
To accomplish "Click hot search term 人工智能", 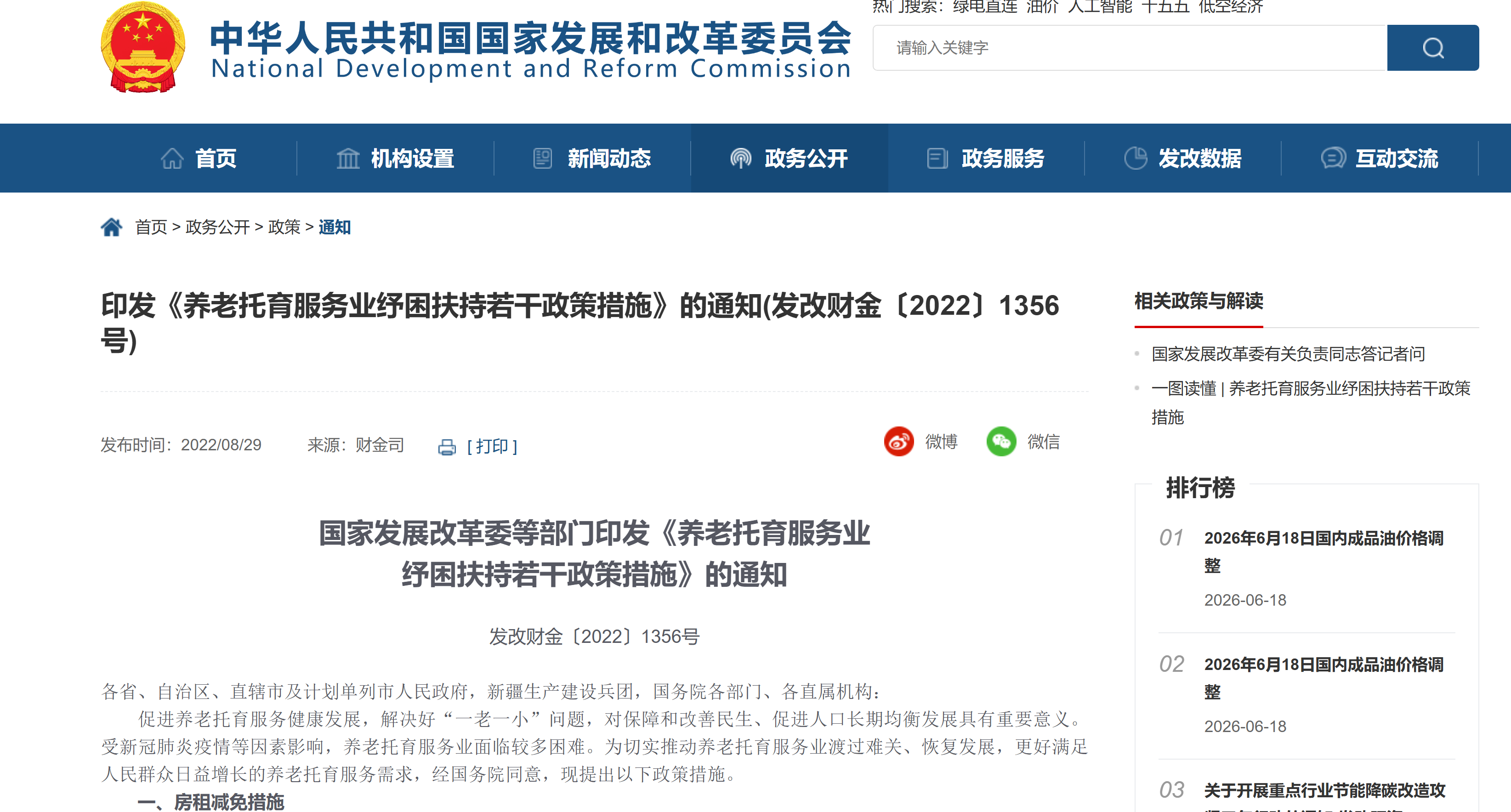I will point(1100,6).
